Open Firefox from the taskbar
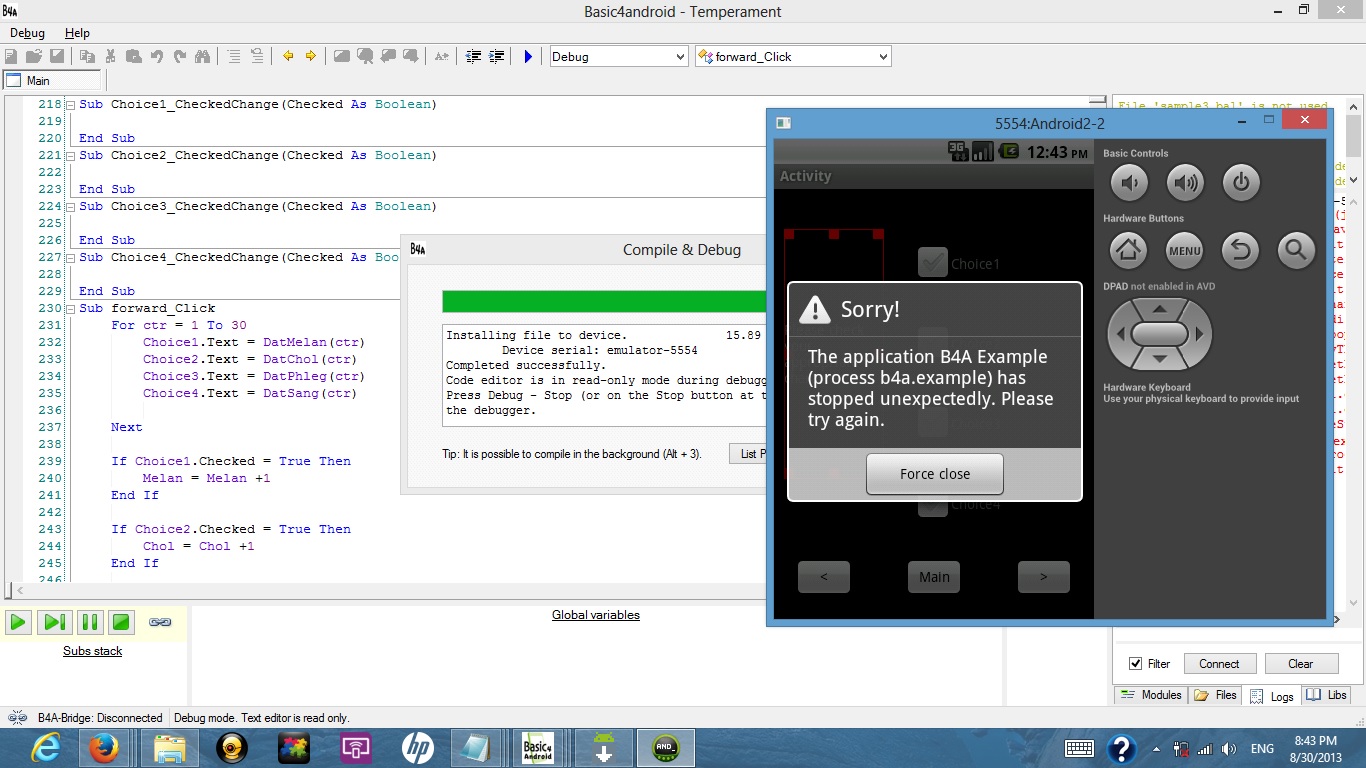 click(103, 748)
